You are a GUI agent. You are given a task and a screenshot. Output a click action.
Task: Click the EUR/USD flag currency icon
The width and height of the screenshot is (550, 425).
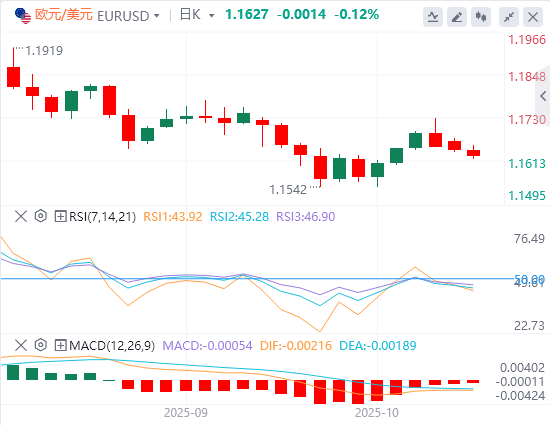pos(23,16)
